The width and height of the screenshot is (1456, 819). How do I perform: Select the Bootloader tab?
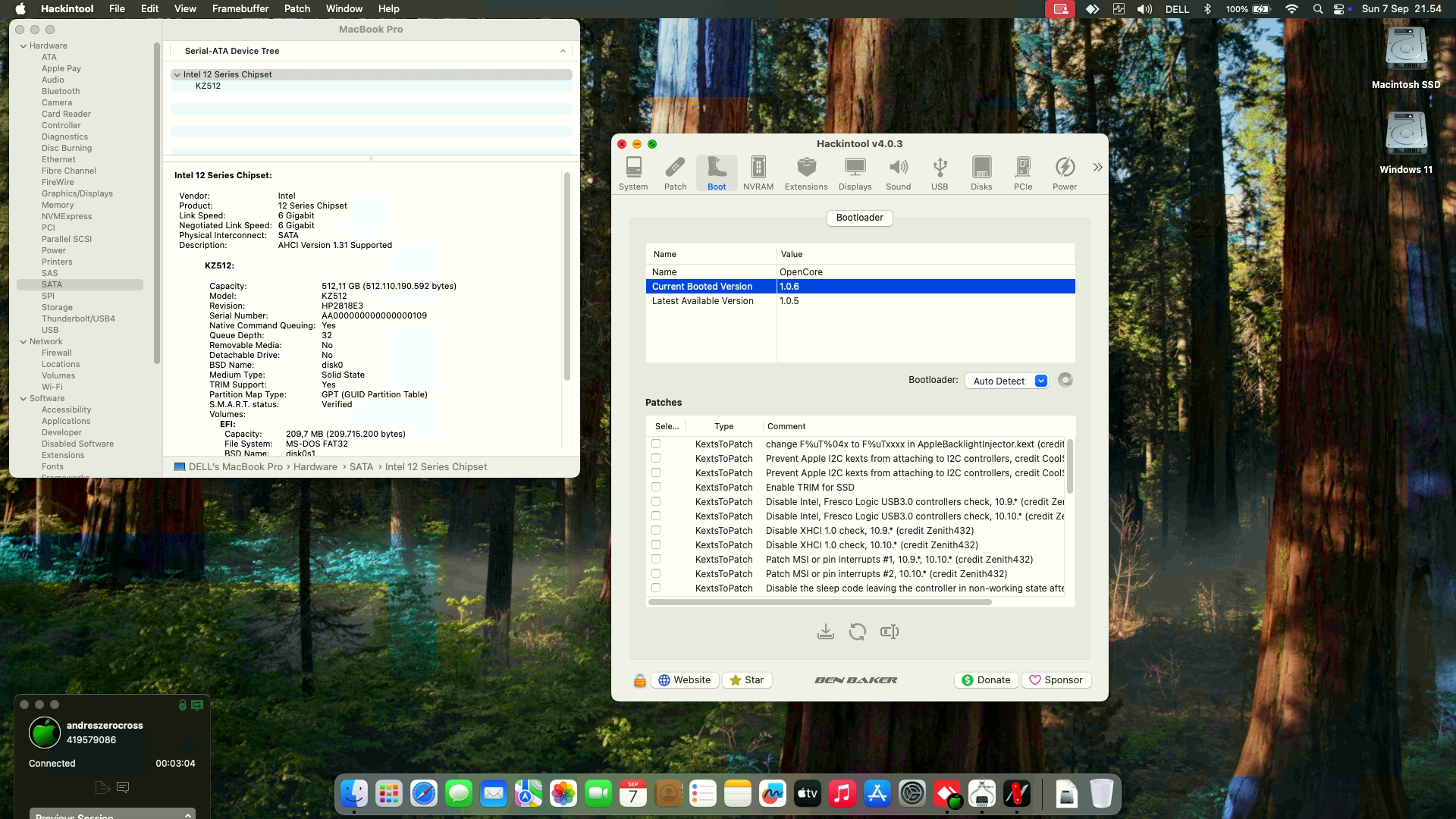pos(859,218)
